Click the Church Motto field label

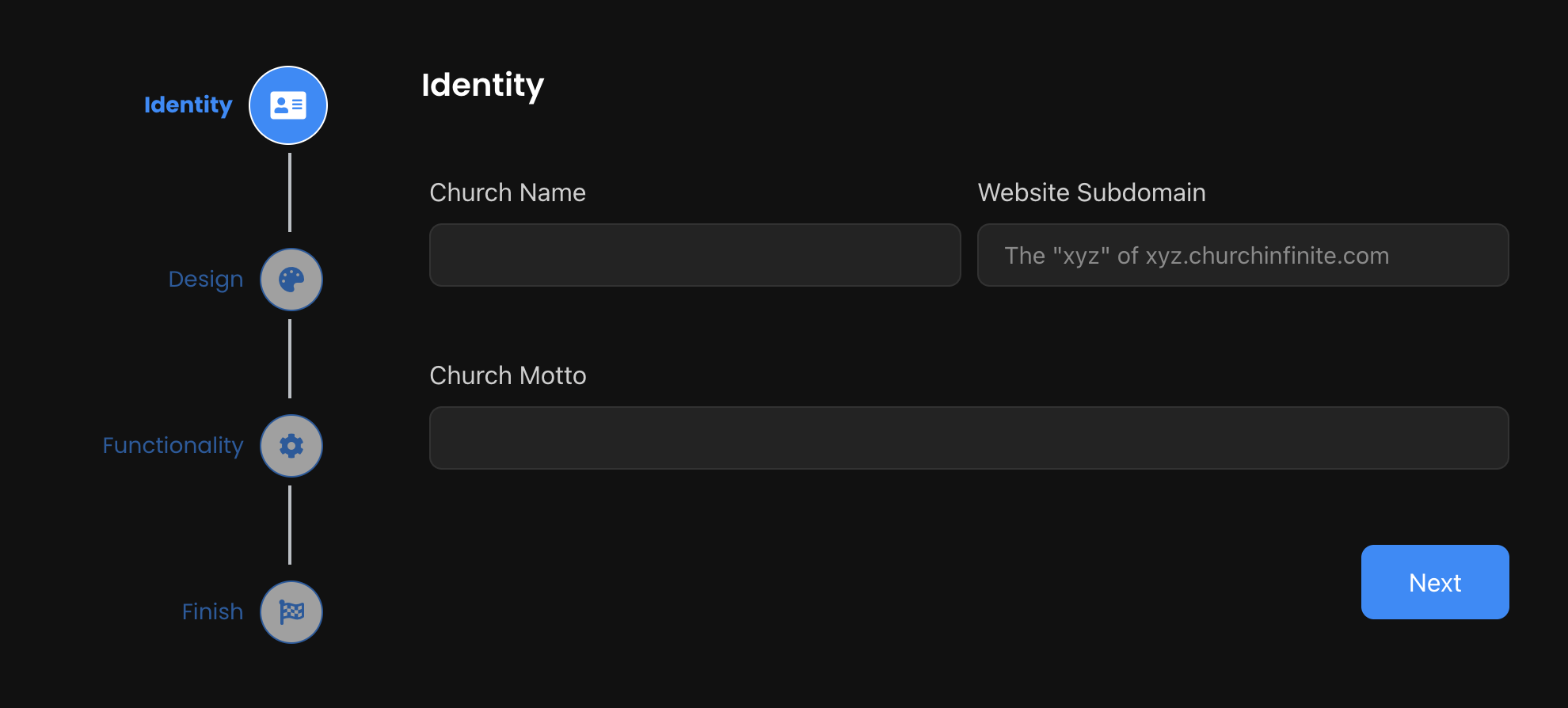point(508,375)
